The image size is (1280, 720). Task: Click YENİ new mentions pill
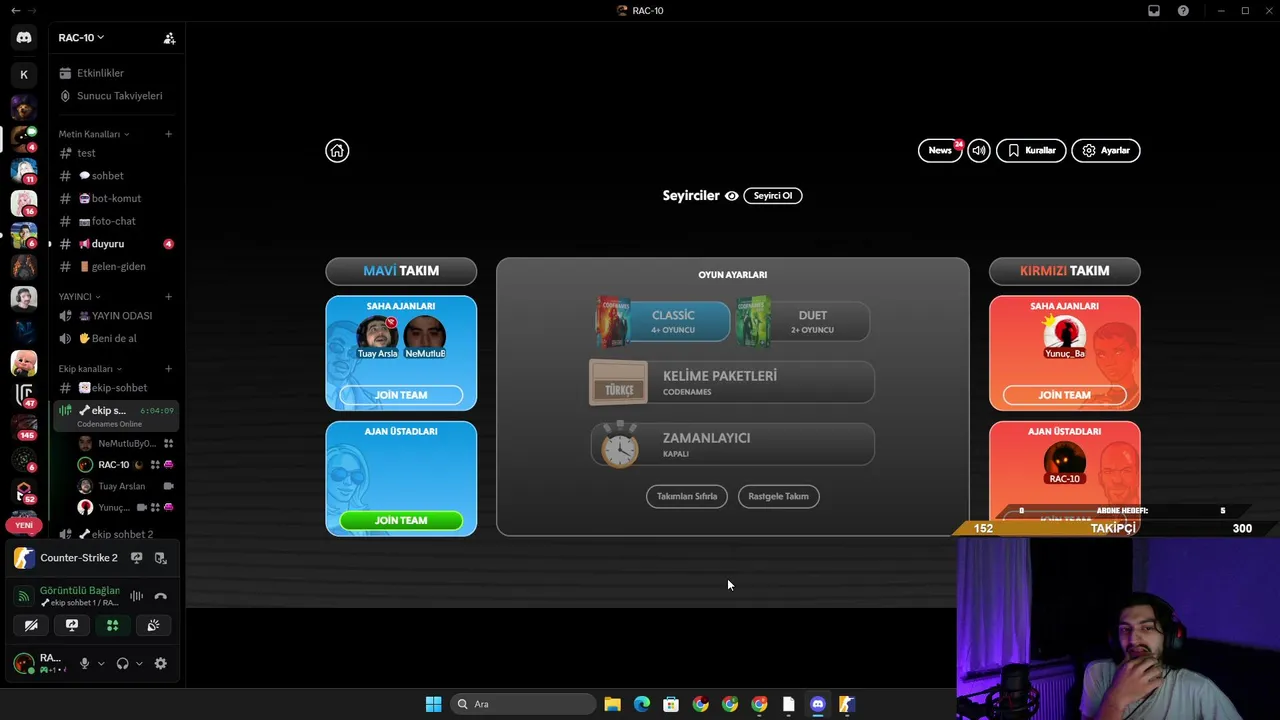tap(24, 525)
